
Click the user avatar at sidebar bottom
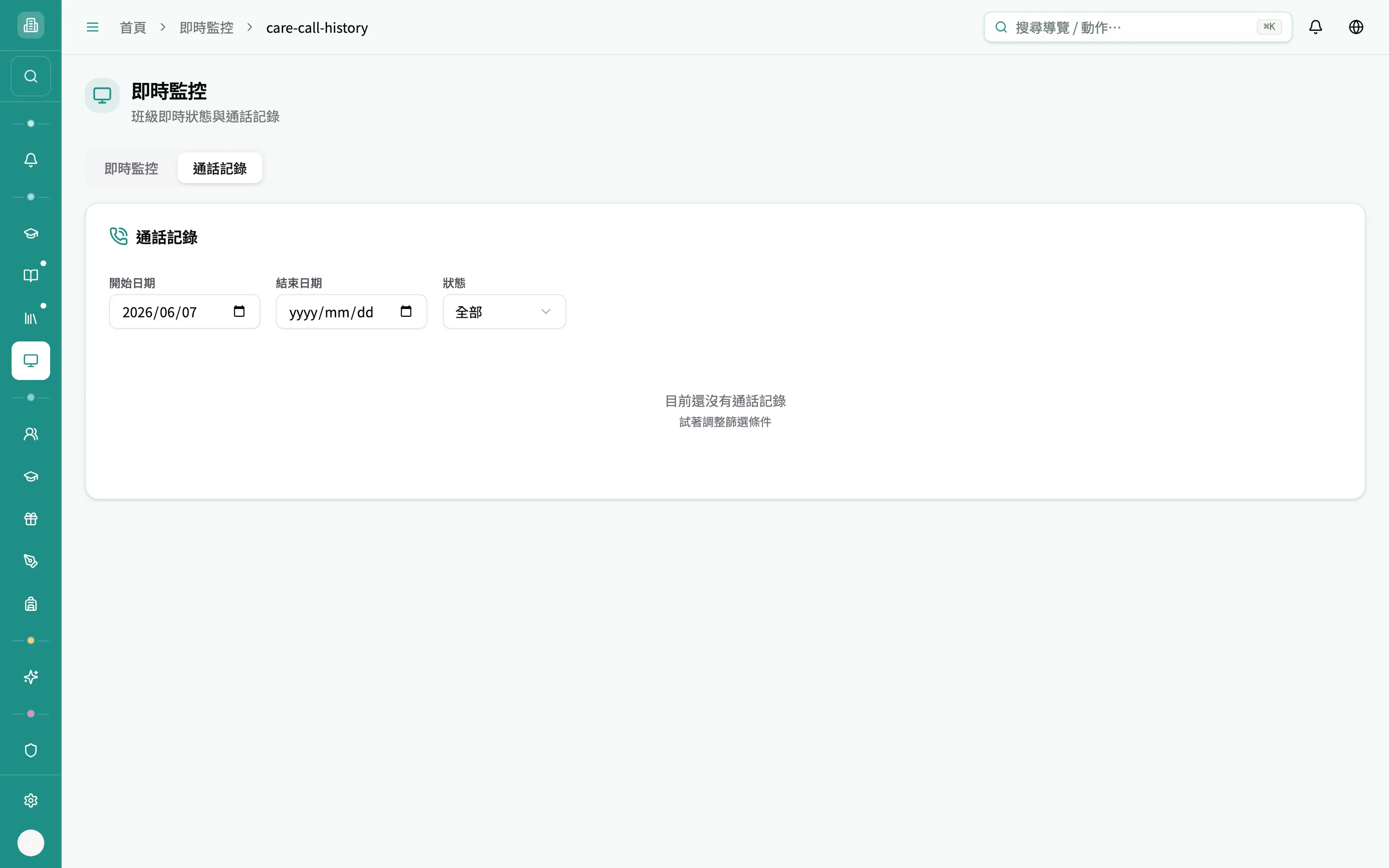30,843
